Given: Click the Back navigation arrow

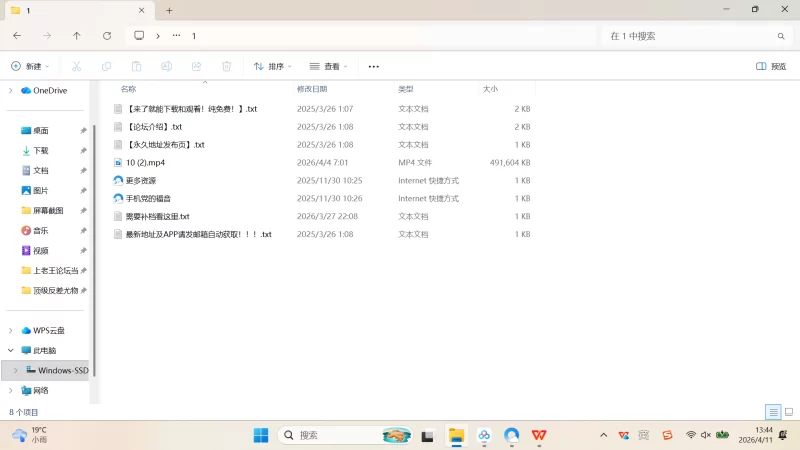Looking at the screenshot, I should pos(17,35).
